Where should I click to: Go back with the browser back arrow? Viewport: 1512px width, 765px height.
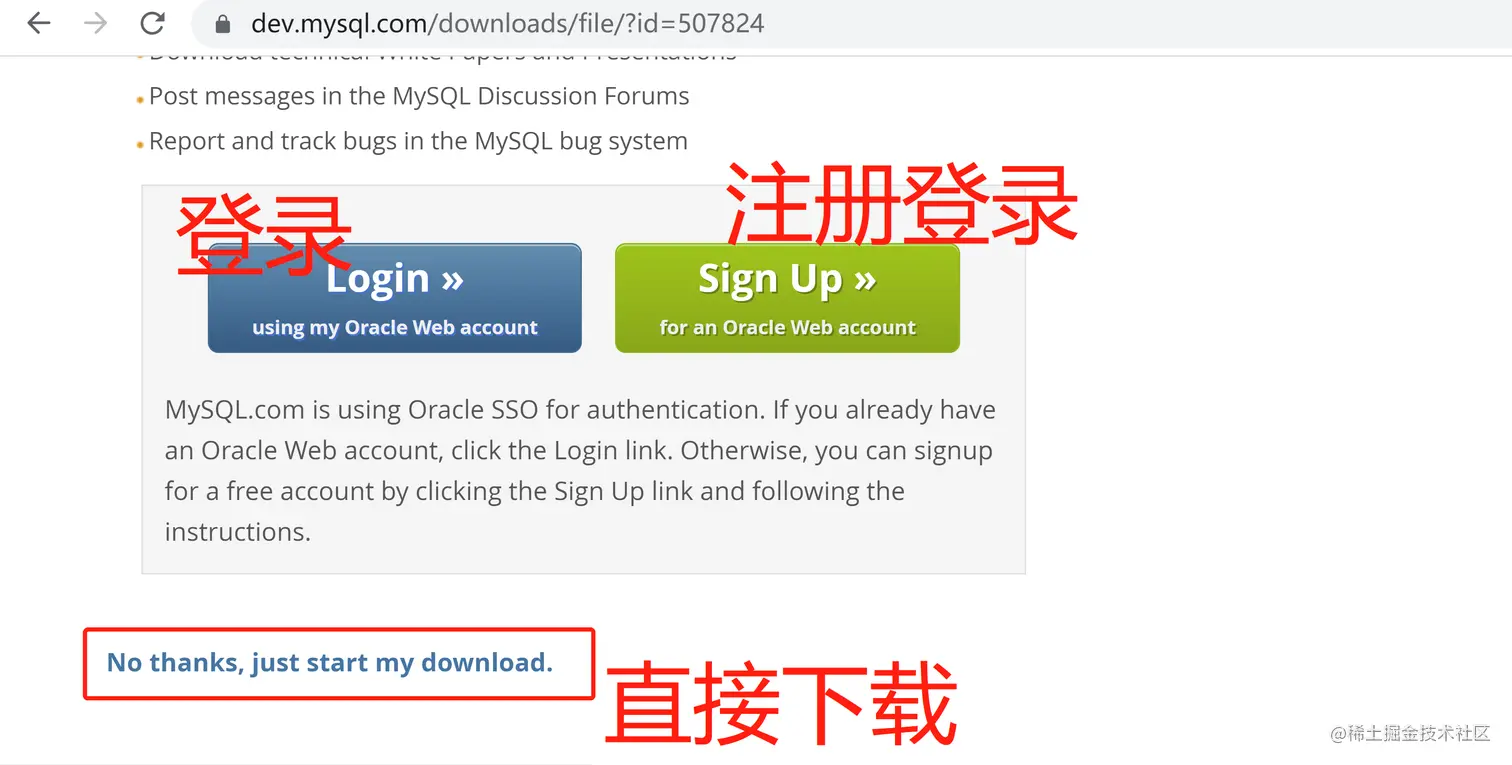click(39, 23)
